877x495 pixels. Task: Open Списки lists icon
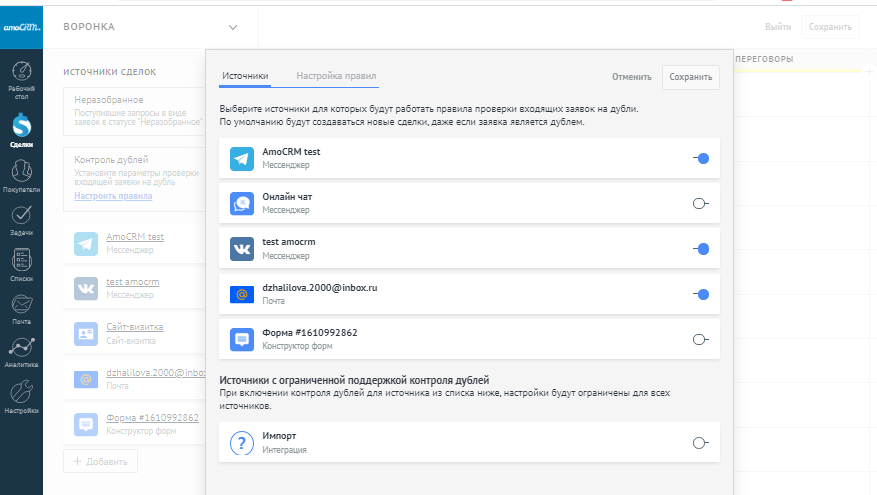coord(21,263)
